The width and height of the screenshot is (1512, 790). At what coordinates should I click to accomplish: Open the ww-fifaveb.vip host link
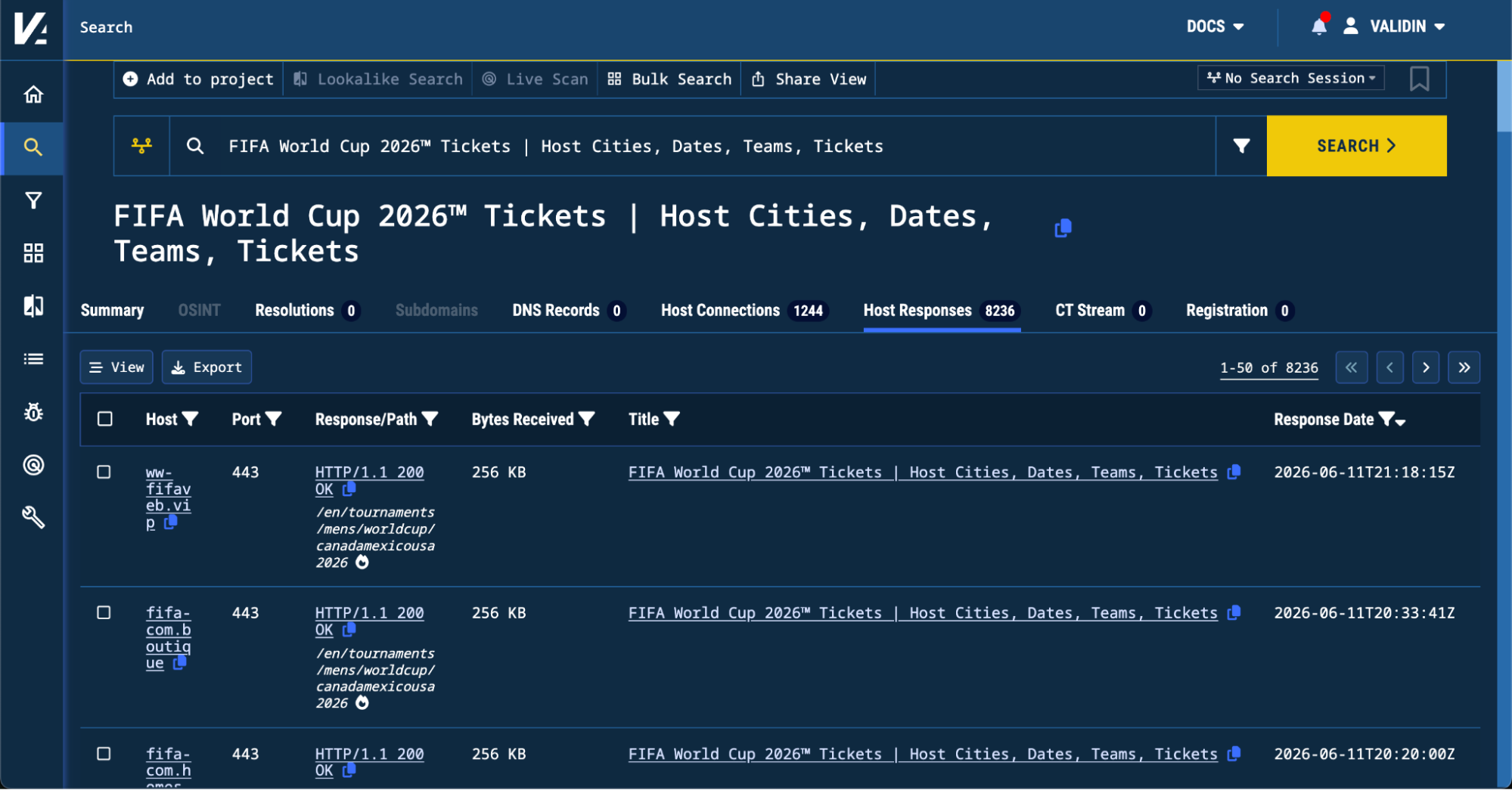click(168, 497)
